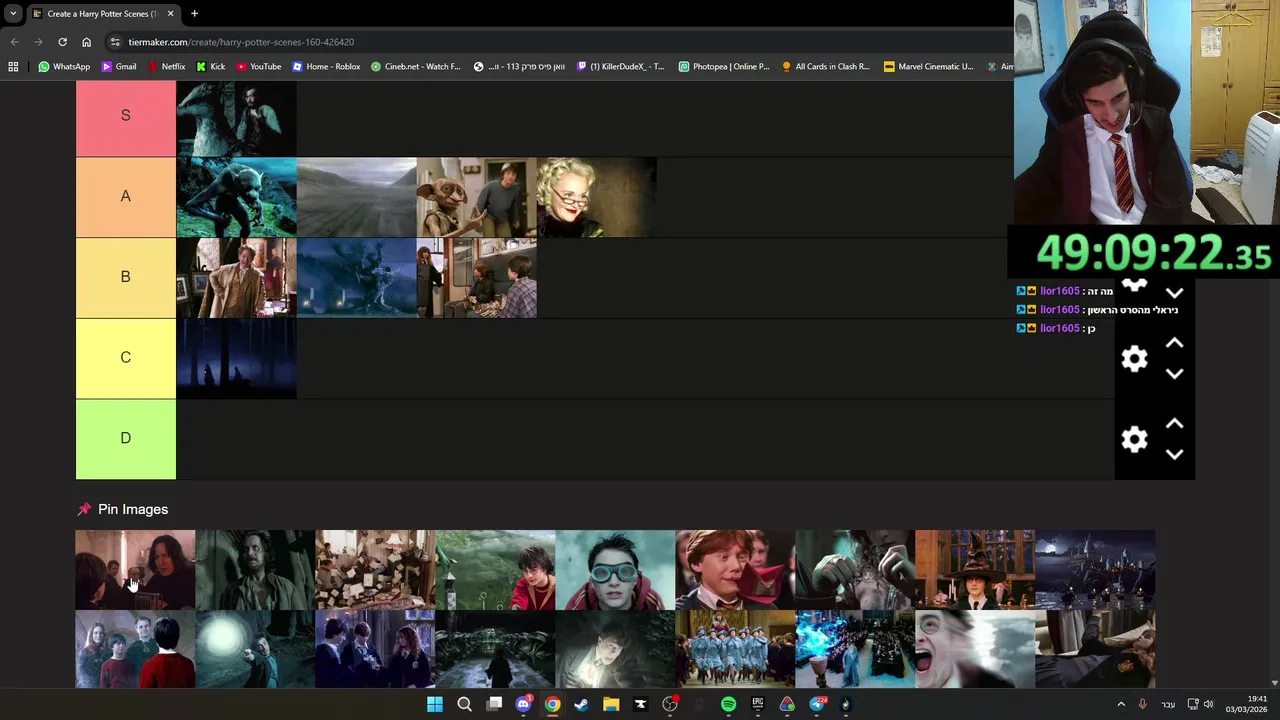
Task: Select the S tier label
Action: tap(126, 116)
